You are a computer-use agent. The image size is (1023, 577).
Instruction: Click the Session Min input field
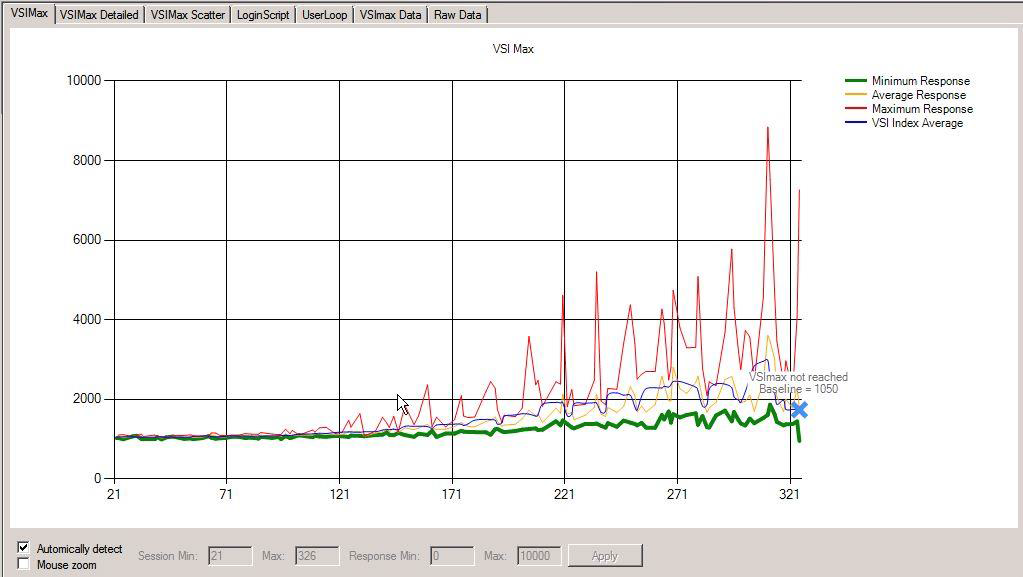tap(229, 555)
